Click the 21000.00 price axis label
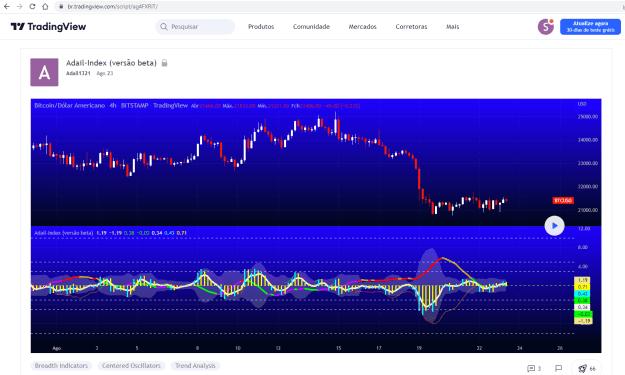Viewport: 625px width, 375px height. tap(588, 210)
